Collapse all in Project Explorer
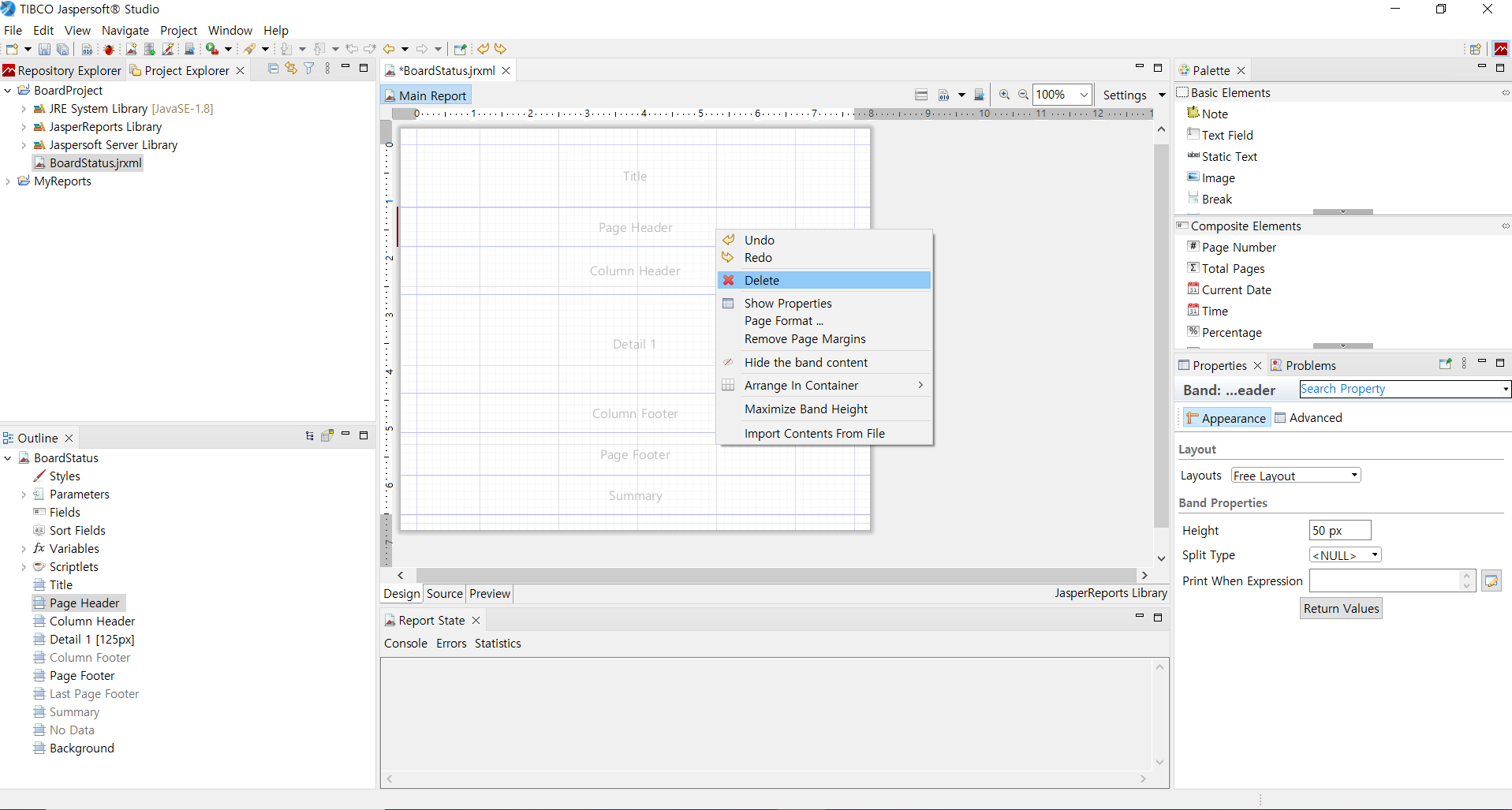Screen dimensions: 1512x810 tap(273, 69)
